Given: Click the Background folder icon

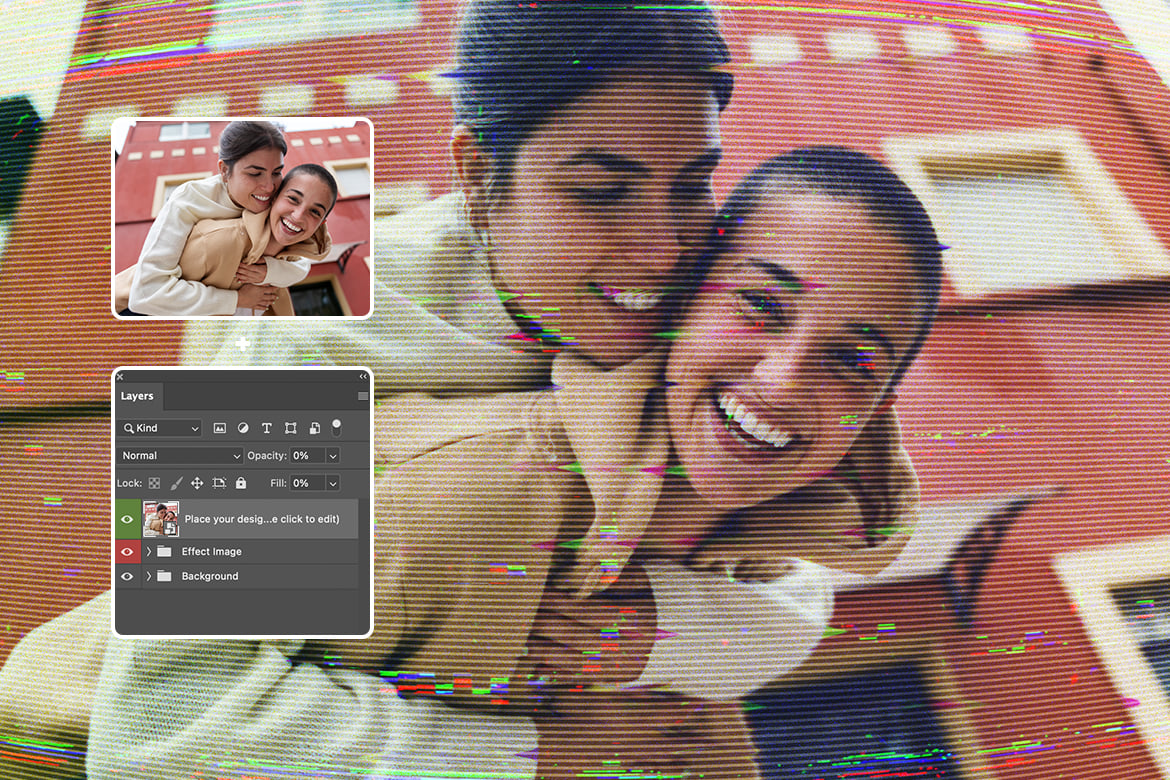Looking at the screenshot, I should tap(164, 576).
